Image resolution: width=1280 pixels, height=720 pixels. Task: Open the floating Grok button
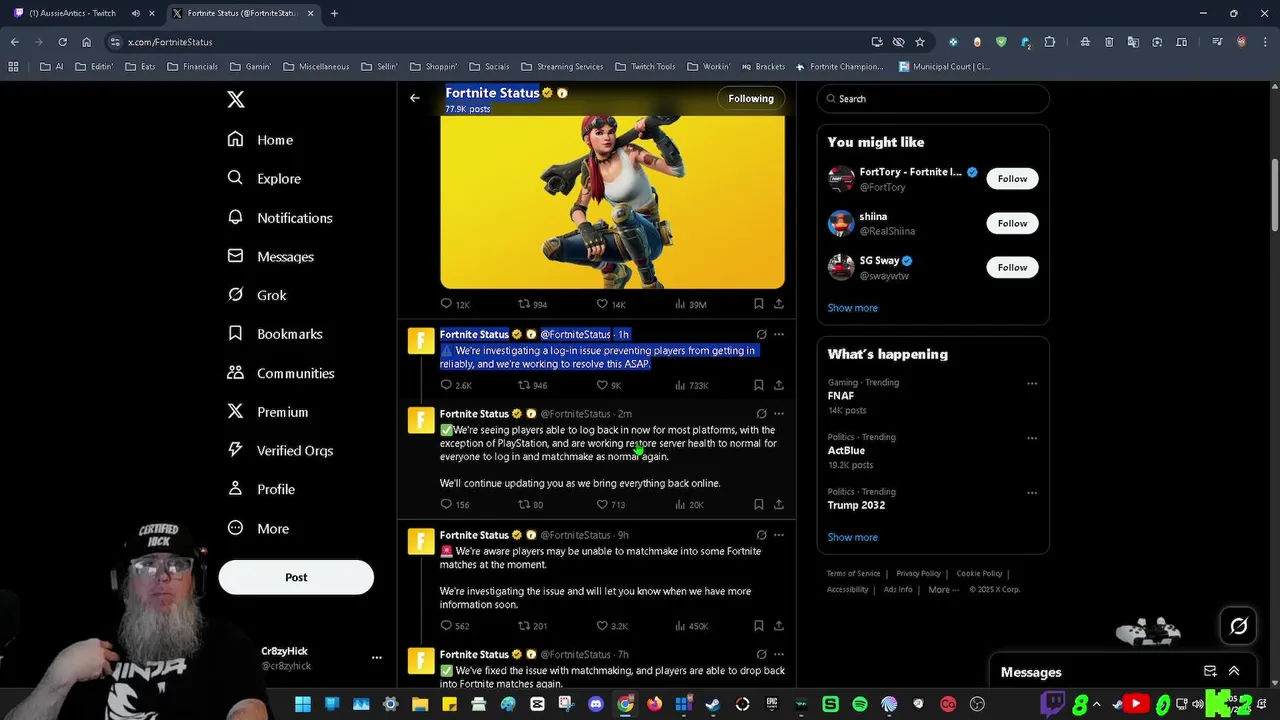(1238, 626)
